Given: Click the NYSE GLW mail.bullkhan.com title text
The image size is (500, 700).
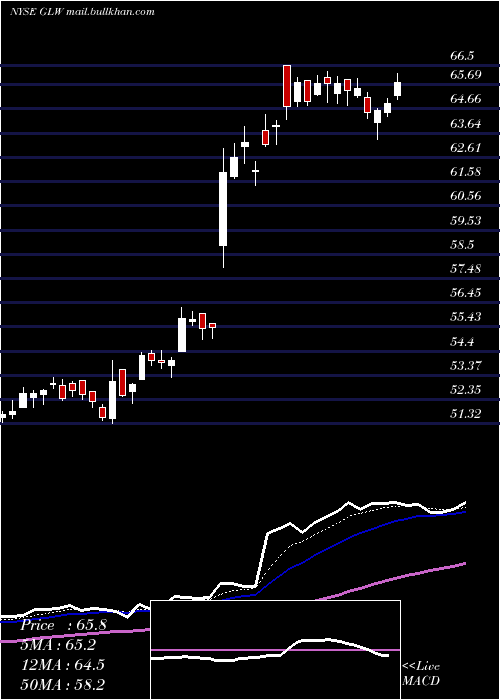Looking at the screenshot, I should click(x=82, y=11).
